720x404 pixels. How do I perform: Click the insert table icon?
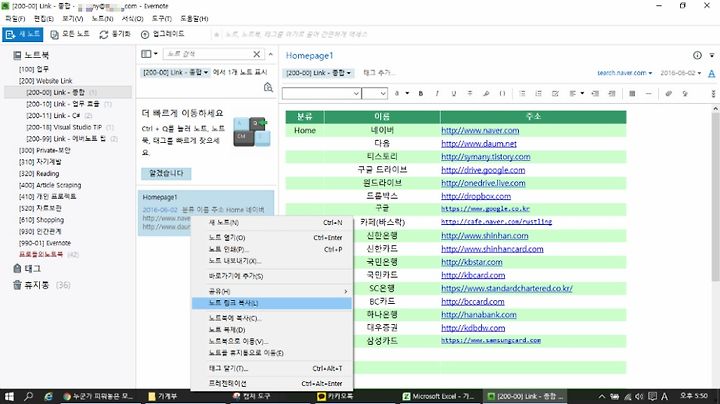tap(632, 94)
